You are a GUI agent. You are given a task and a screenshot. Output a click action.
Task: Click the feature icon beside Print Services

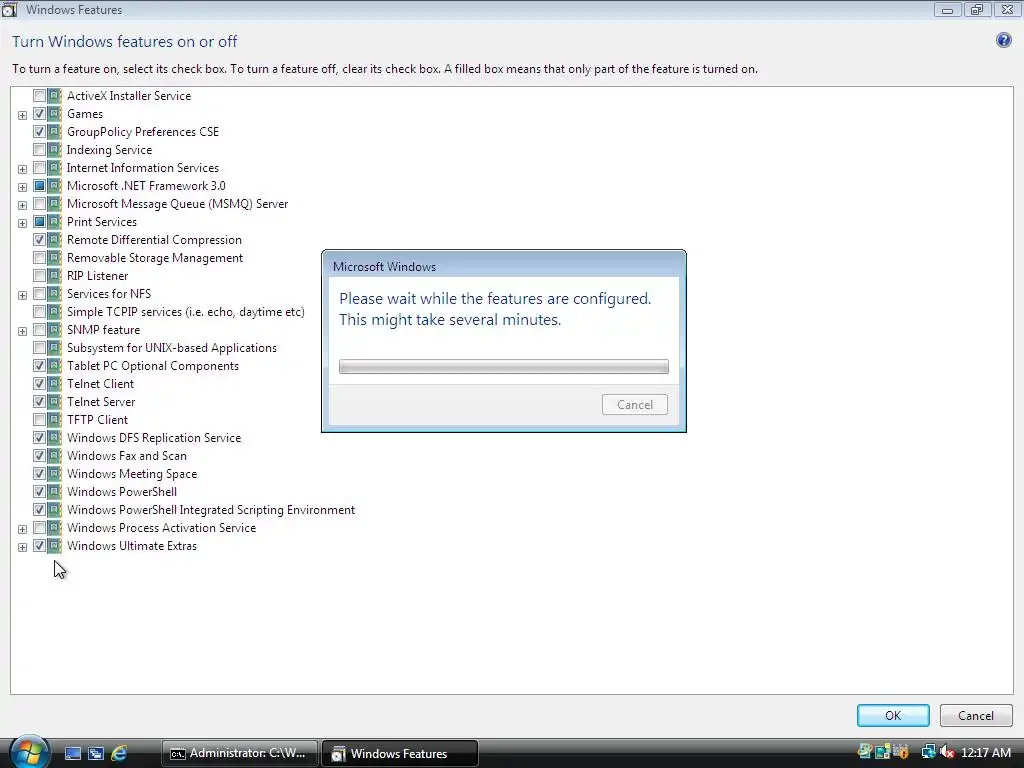coord(55,221)
